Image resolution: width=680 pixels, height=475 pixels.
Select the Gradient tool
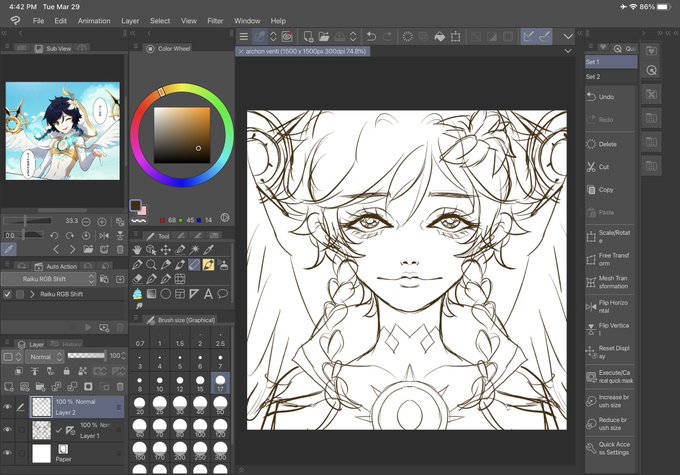click(151, 294)
